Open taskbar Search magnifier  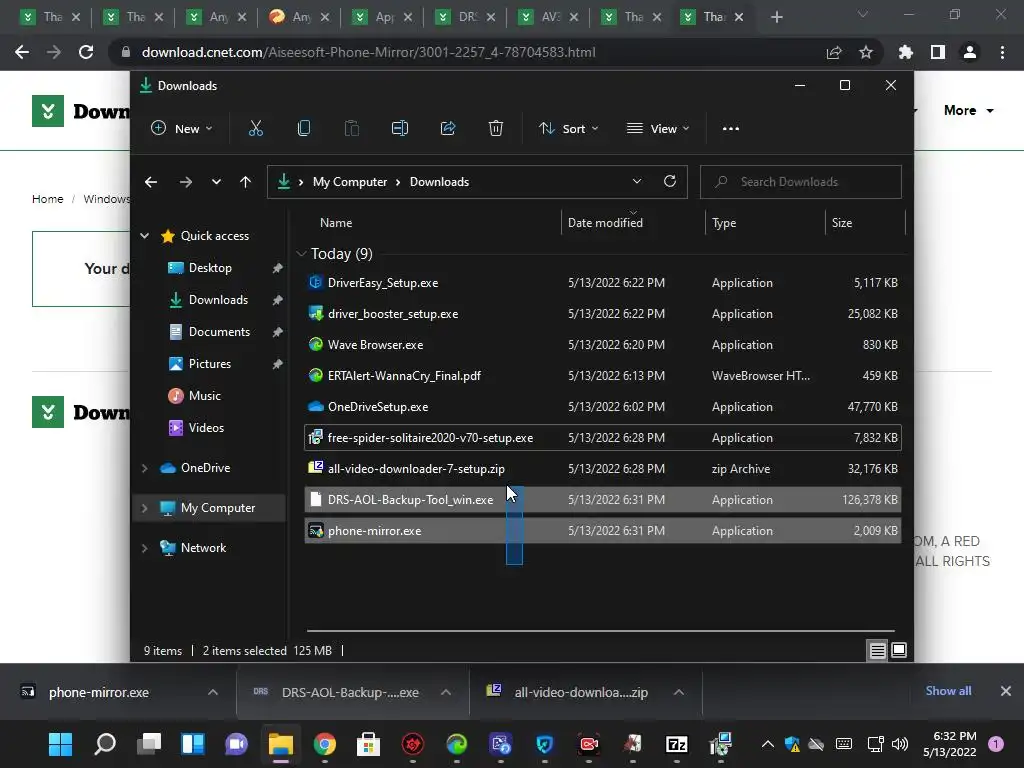(105, 744)
